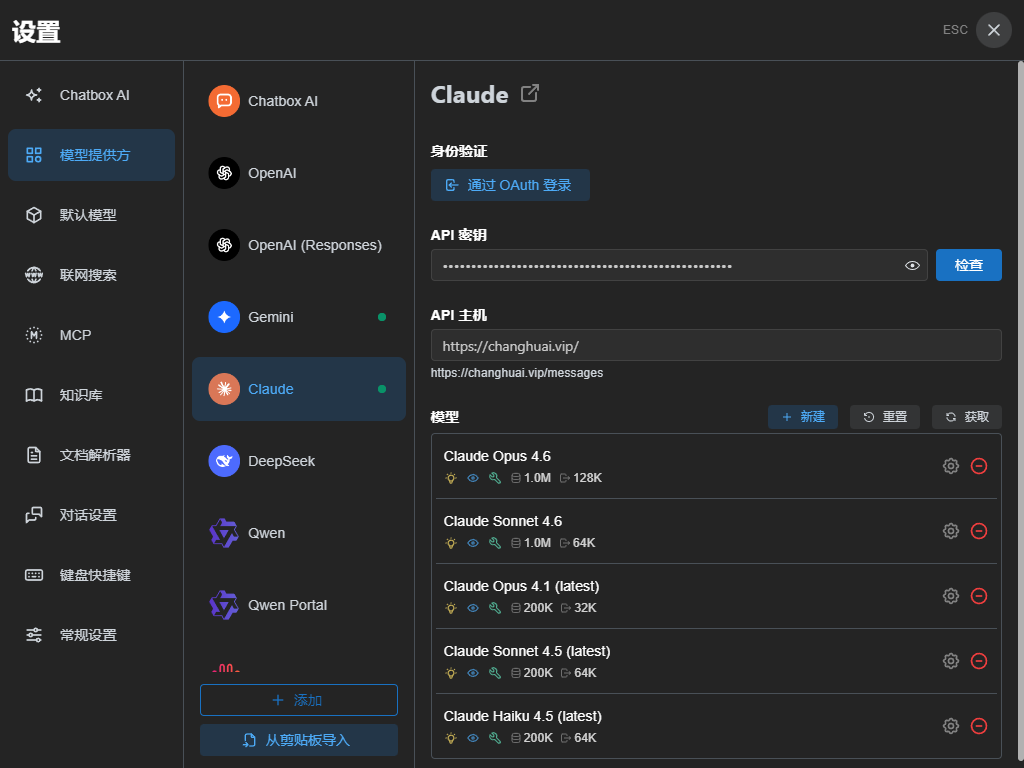Select the Claude provider

click(298, 389)
